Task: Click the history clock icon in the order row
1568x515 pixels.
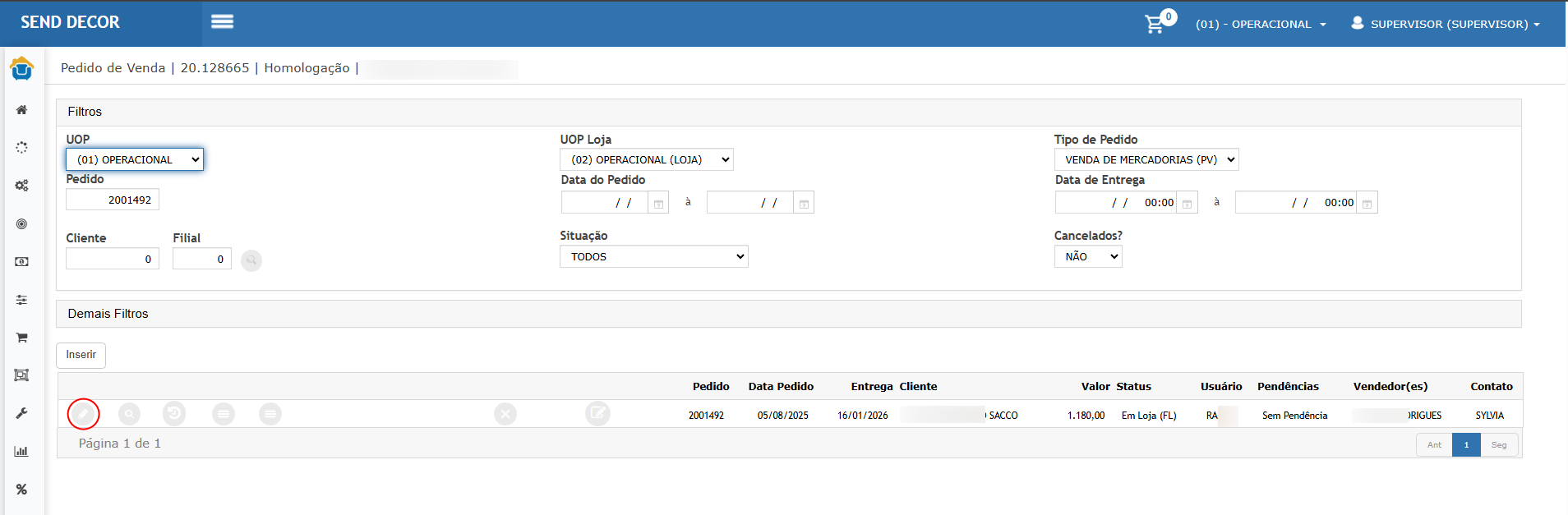Action: pyautogui.click(x=174, y=414)
